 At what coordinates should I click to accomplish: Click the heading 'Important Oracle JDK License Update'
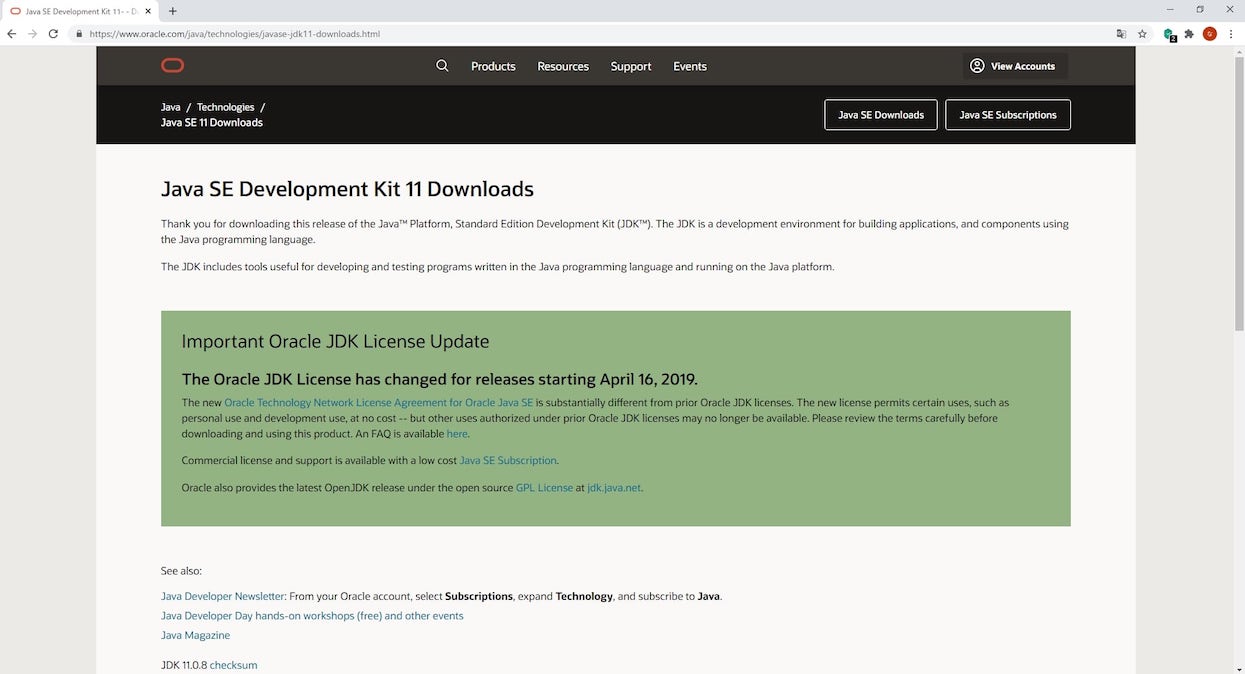[x=335, y=341]
